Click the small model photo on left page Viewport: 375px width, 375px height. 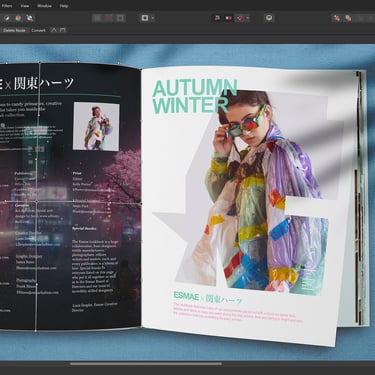click(96, 126)
